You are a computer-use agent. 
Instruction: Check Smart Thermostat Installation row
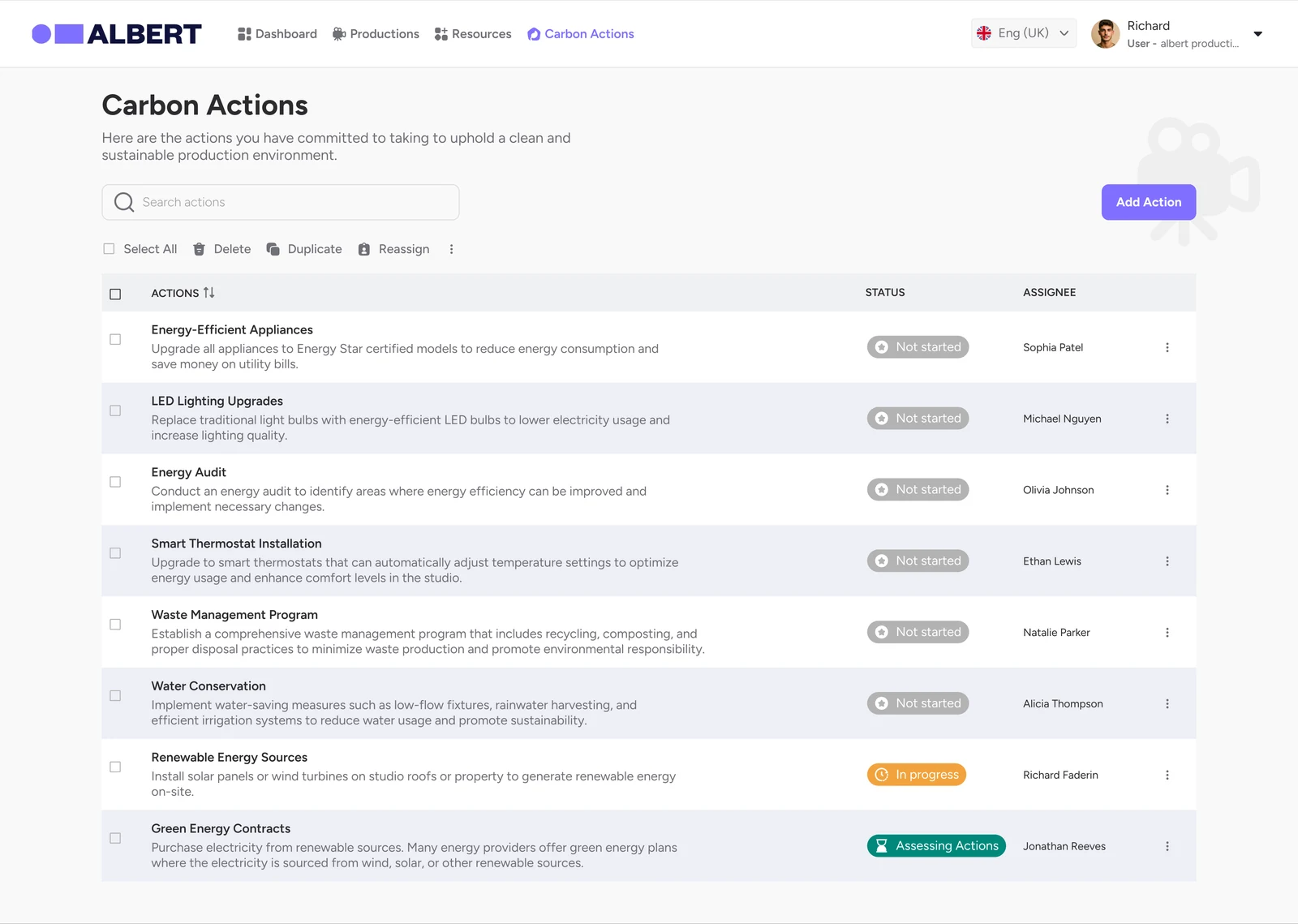(x=115, y=553)
